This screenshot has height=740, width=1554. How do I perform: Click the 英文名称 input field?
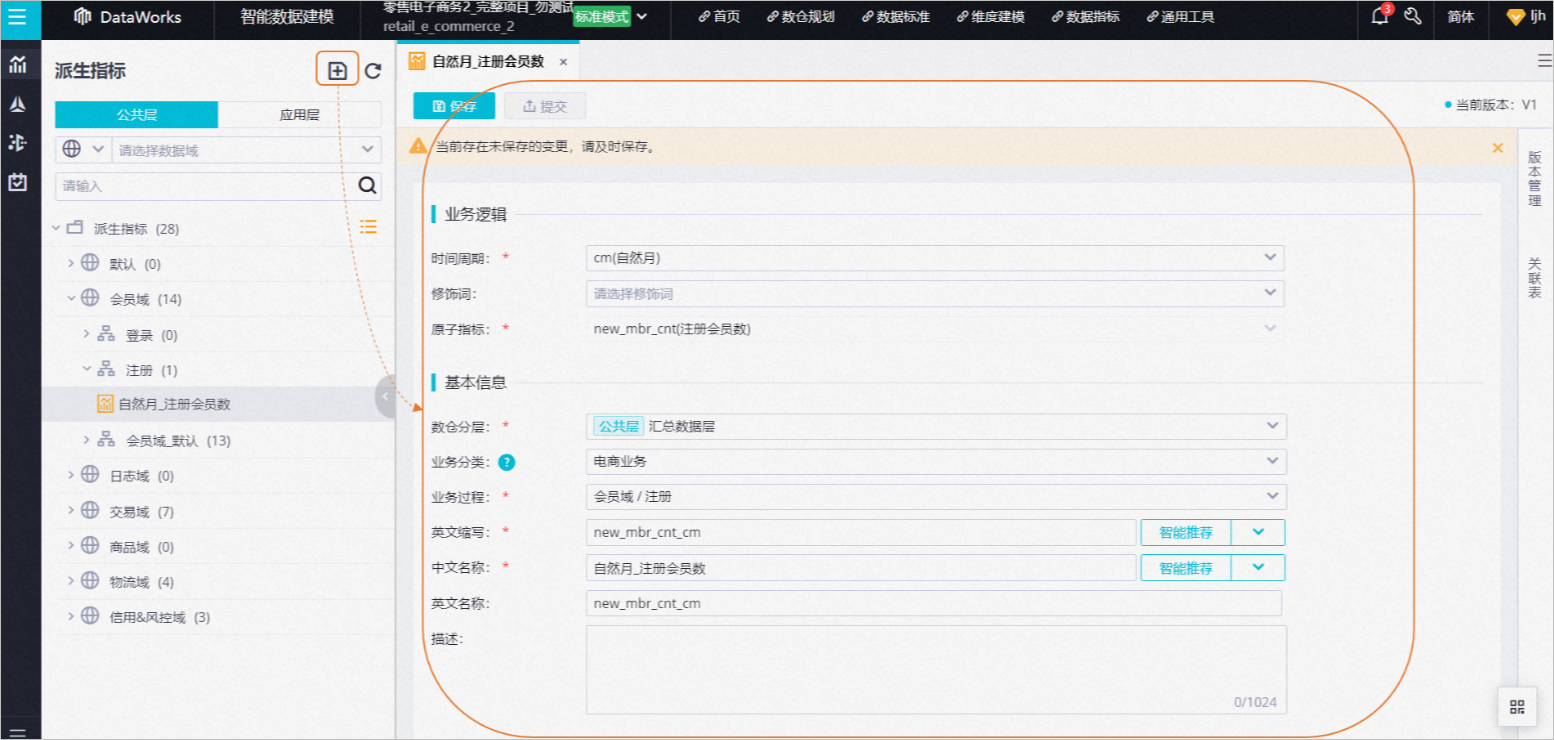coord(934,603)
